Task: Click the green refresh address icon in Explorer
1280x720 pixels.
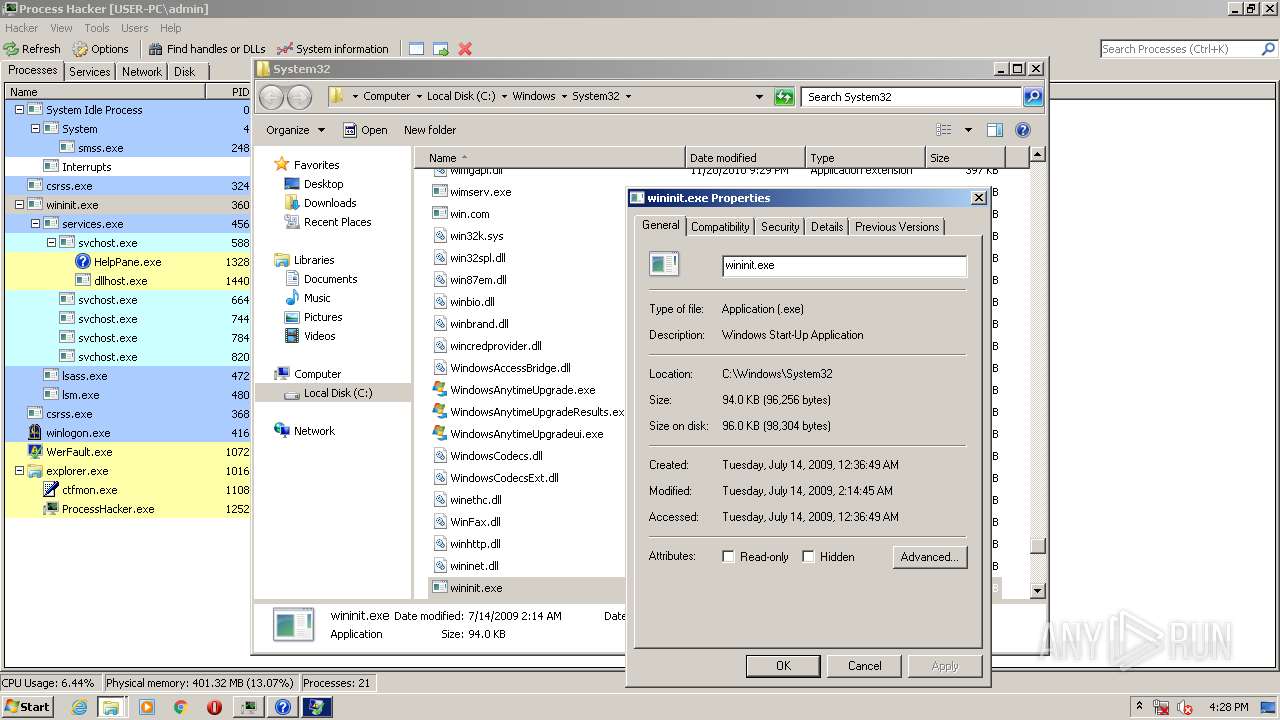Action: pyautogui.click(x=784, y=97)
